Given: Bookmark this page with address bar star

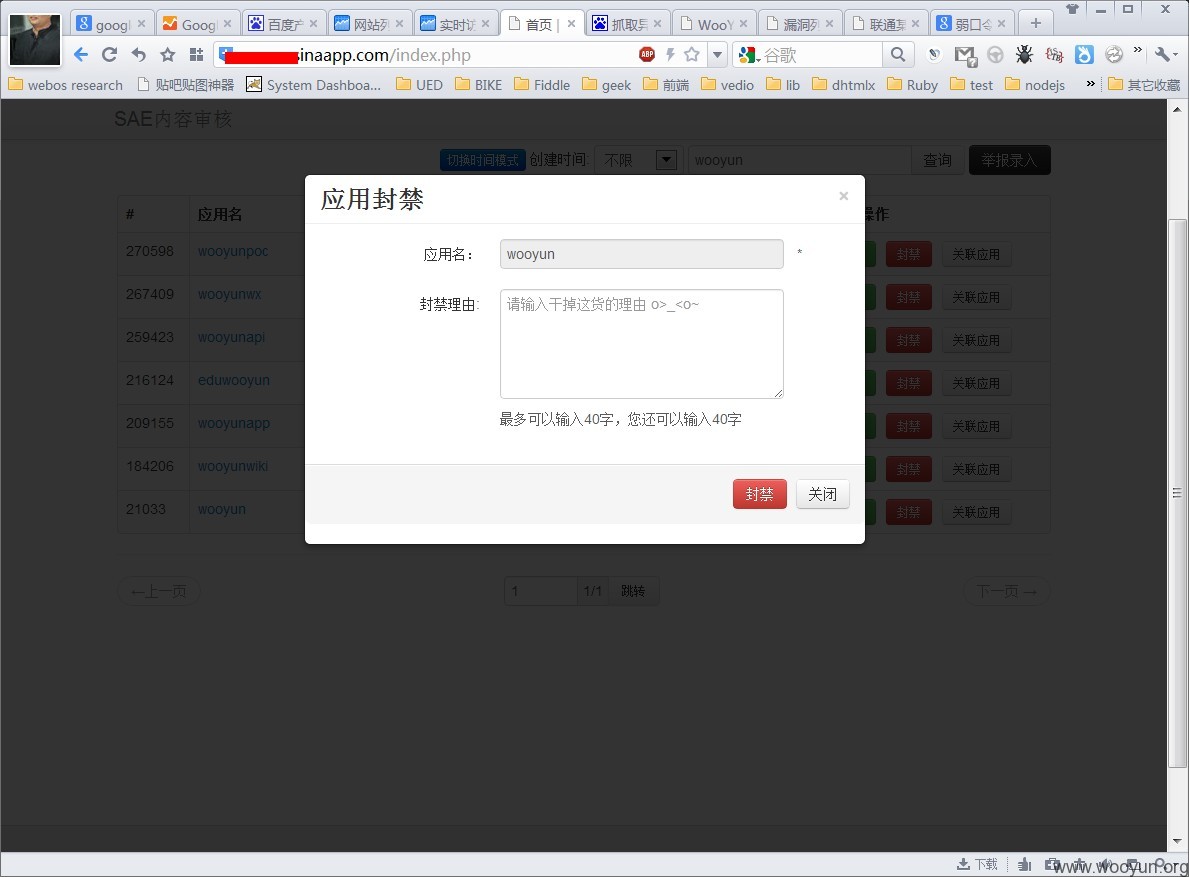Looking at the screenshot, I should pyautogui.click(x=692, y=54).
